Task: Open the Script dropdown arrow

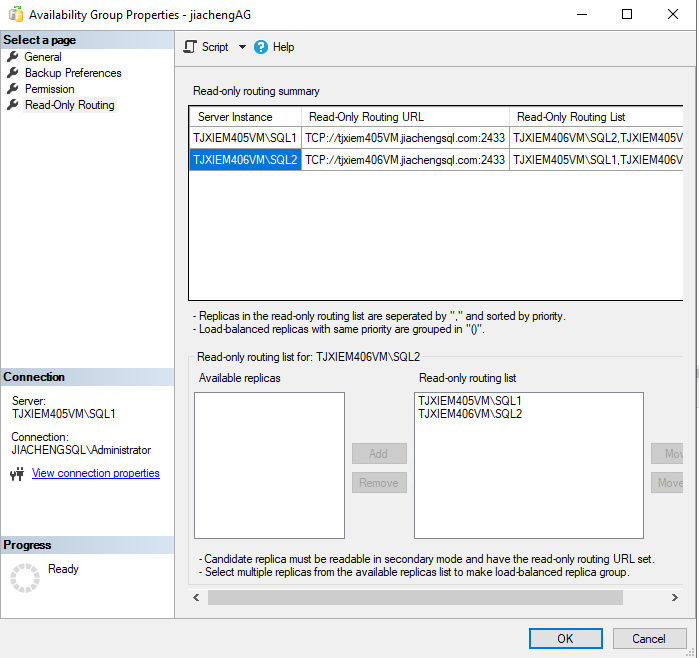Action: point(242,47)
